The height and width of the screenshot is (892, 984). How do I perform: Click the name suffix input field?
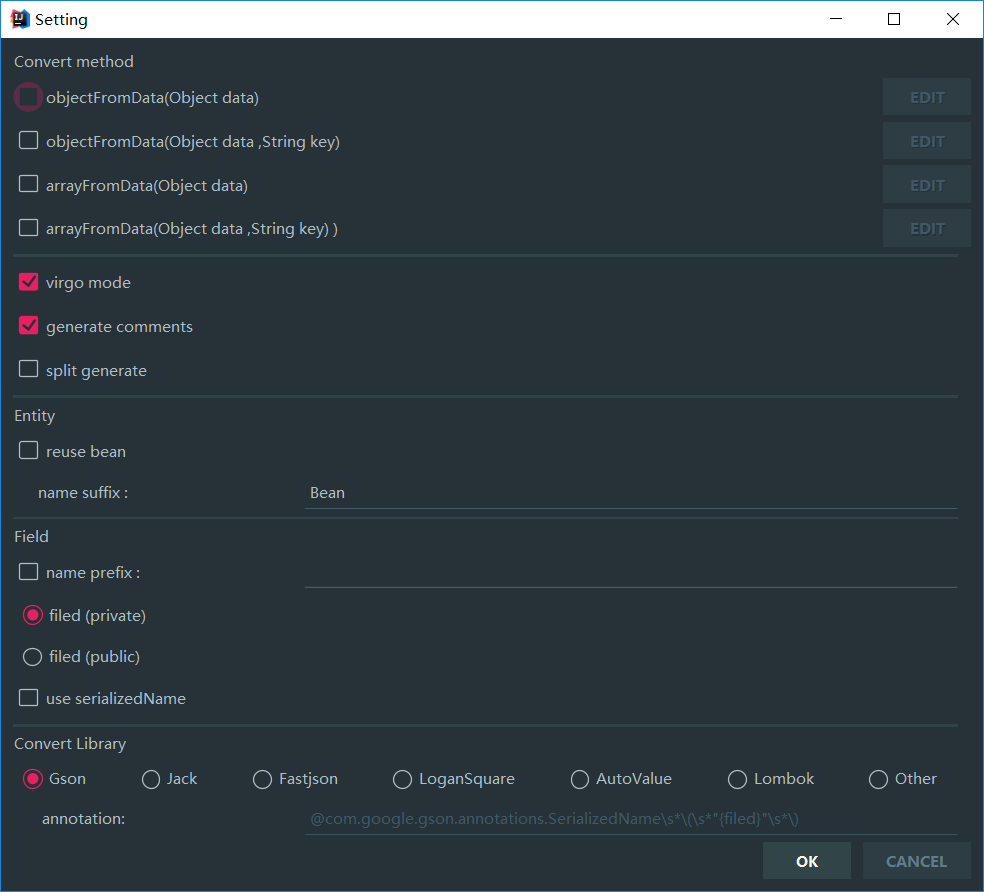630,493
